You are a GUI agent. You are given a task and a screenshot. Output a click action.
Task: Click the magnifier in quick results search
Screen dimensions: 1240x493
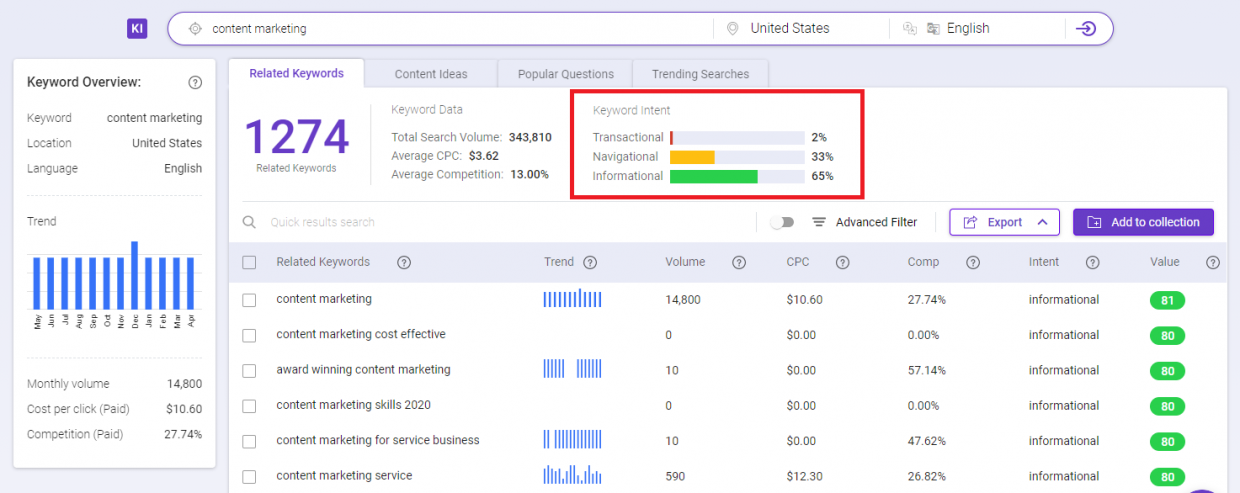click(x=250, y=222)
